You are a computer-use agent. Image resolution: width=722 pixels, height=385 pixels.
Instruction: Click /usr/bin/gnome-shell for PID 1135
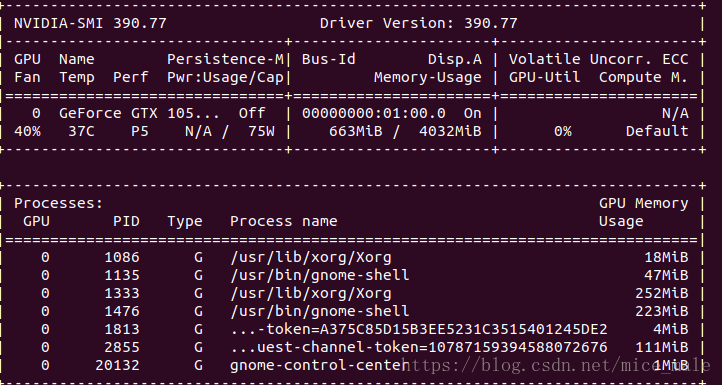click(x=320, y=275)
